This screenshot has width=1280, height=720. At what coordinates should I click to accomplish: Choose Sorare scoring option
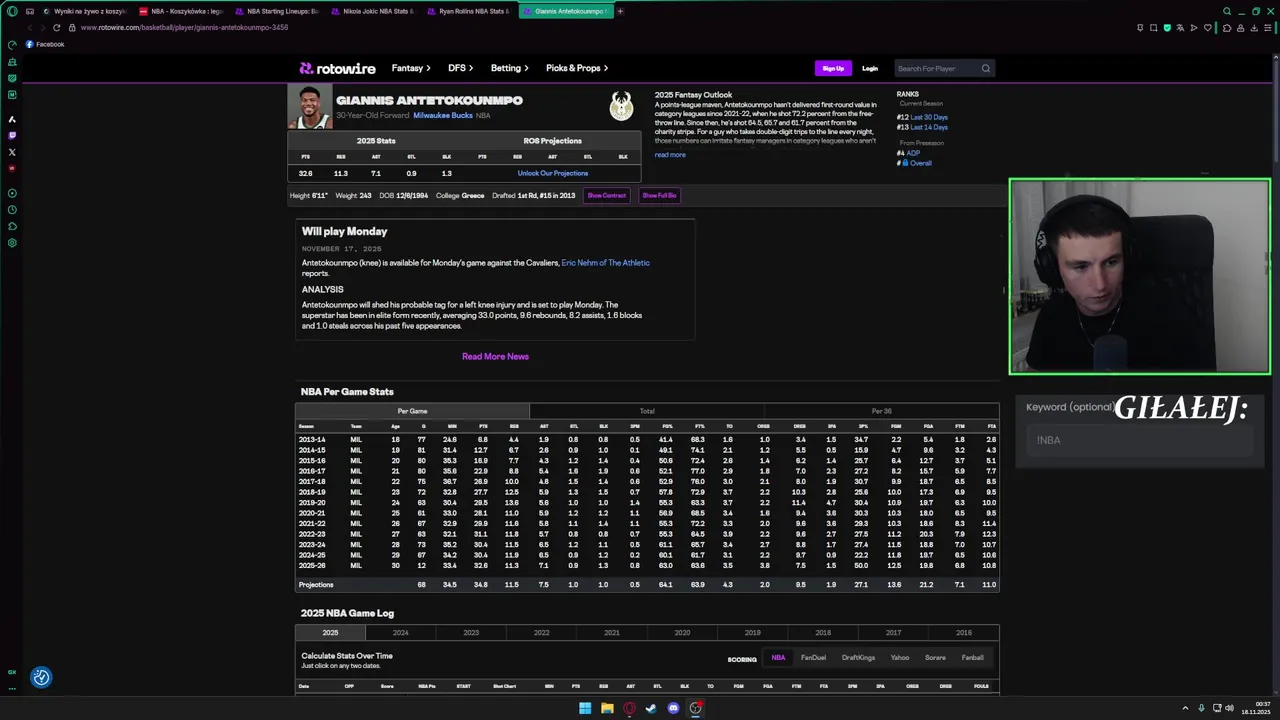click(x=935, y=658)
